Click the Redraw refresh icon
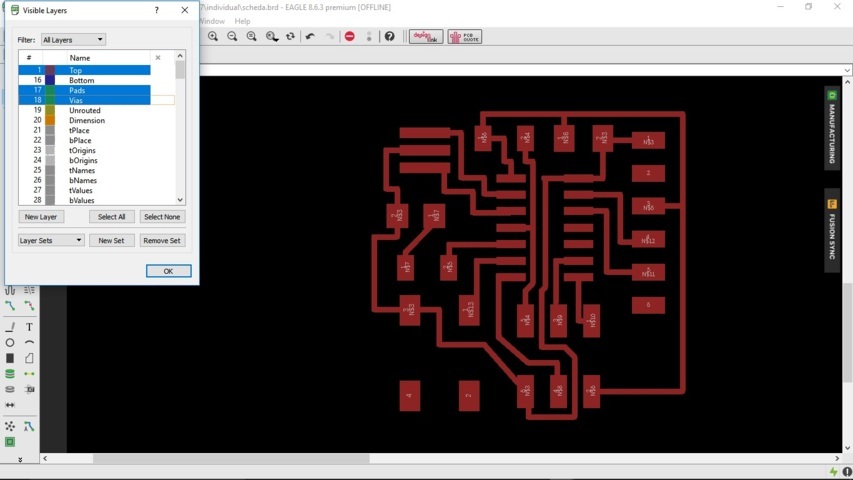 coord(290,36)
